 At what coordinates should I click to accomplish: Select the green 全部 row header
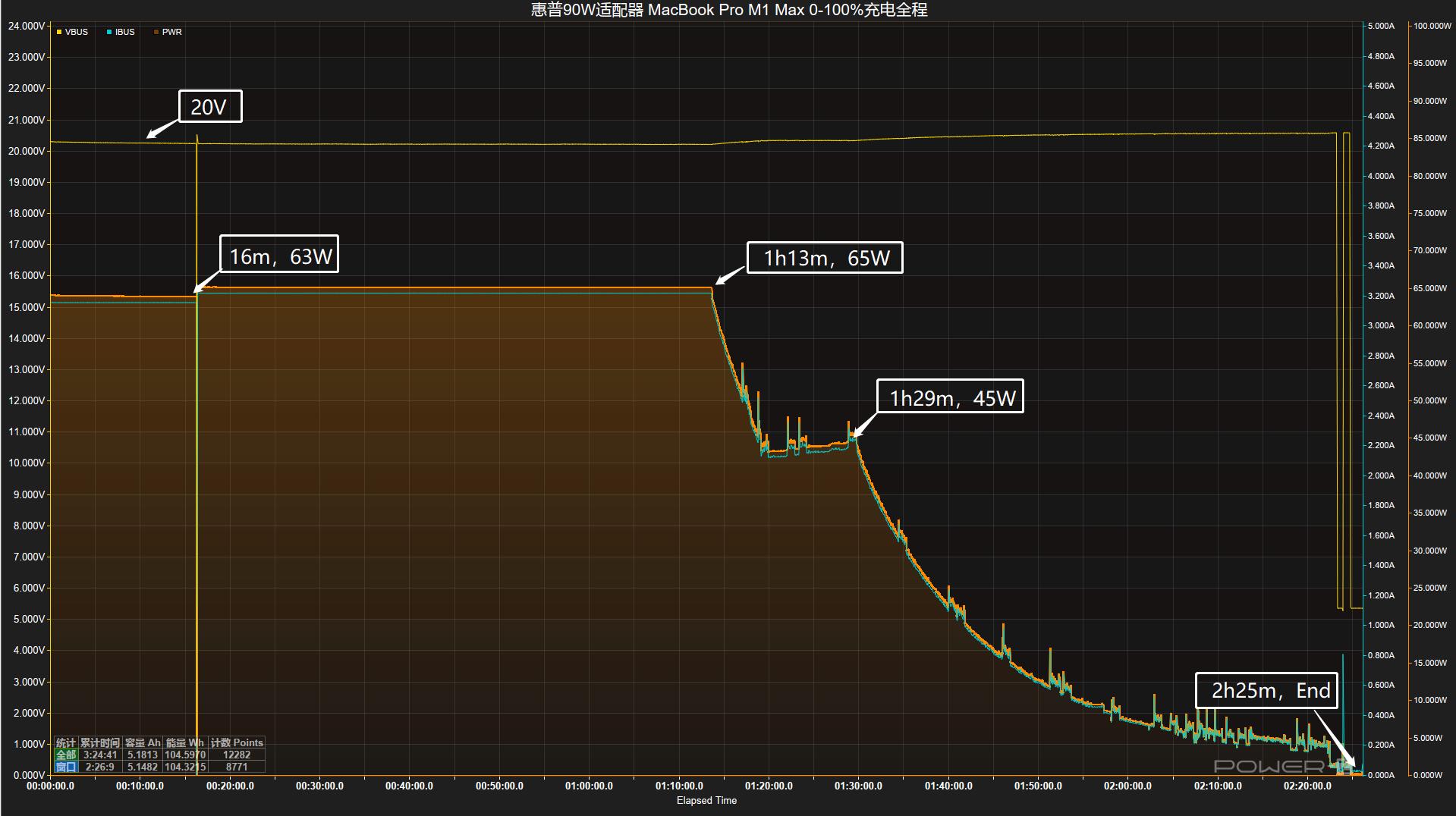pyautogui.click(x=66, y=755)
